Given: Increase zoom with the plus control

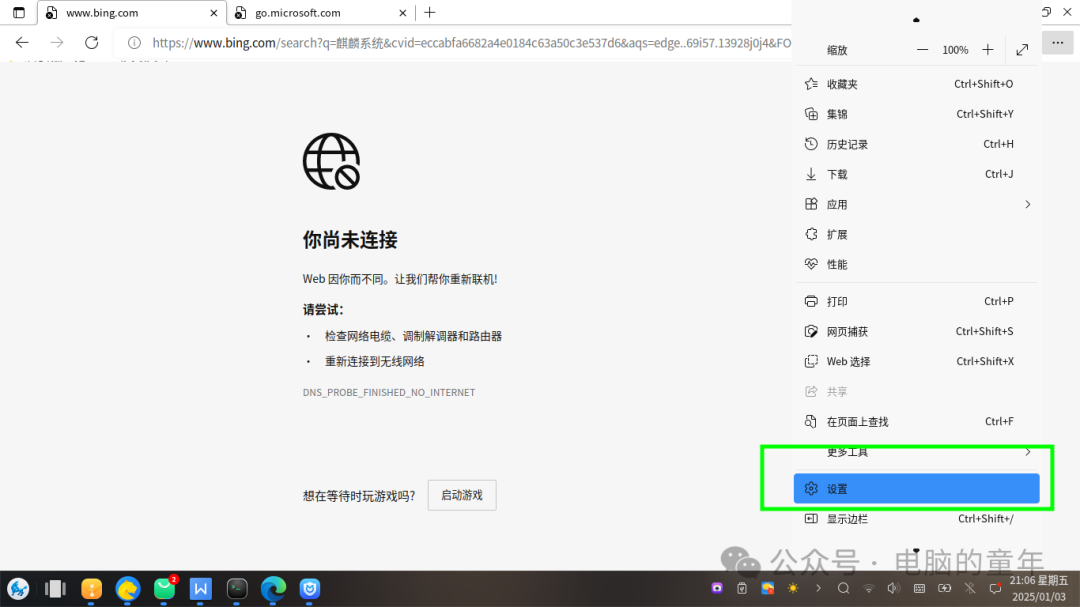Looking at the screenshot, I should click(987, 48).
